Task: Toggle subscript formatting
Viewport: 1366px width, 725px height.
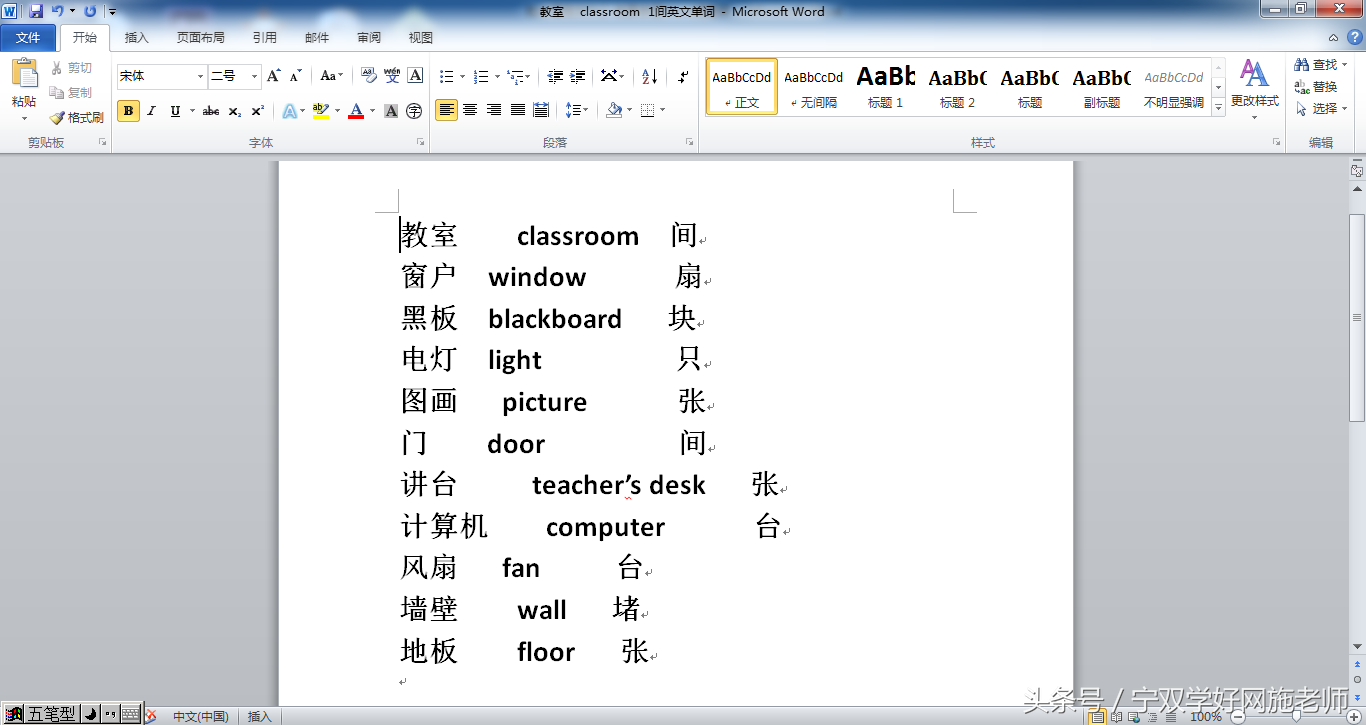Action: [234, 111]
